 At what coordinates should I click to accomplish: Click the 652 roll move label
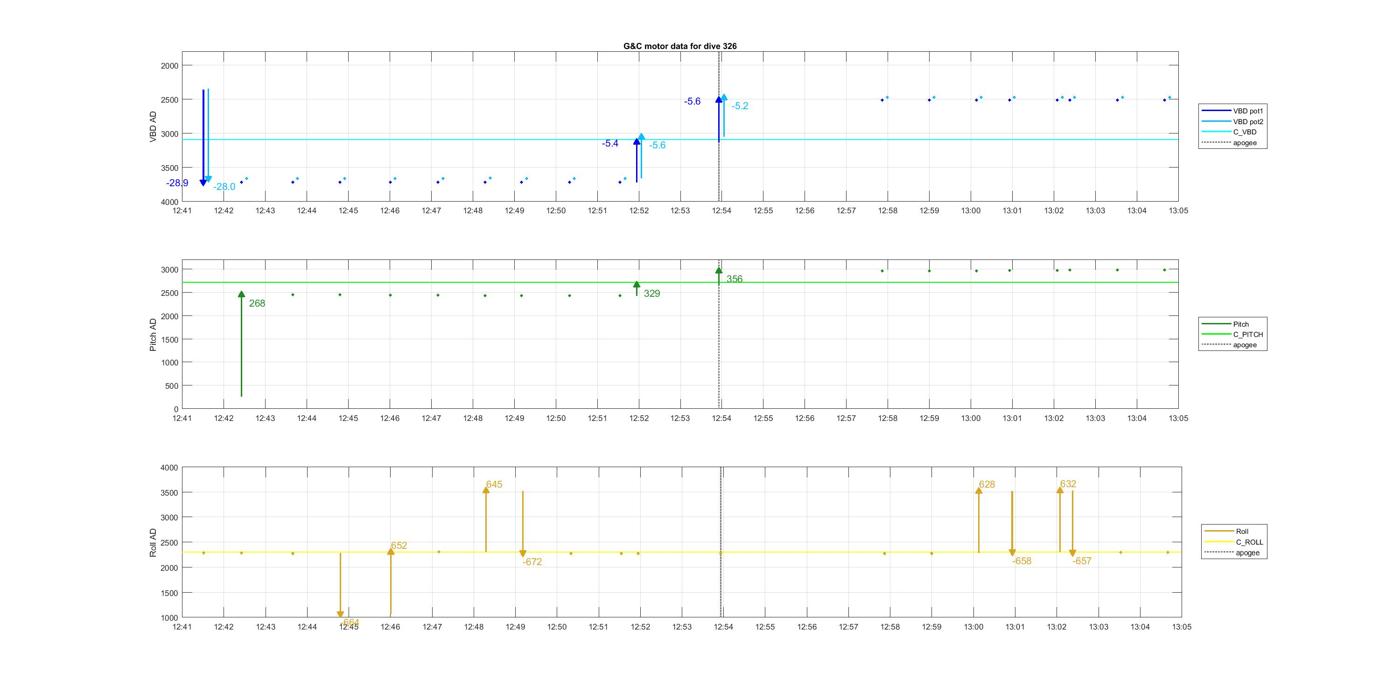point(399,547)
